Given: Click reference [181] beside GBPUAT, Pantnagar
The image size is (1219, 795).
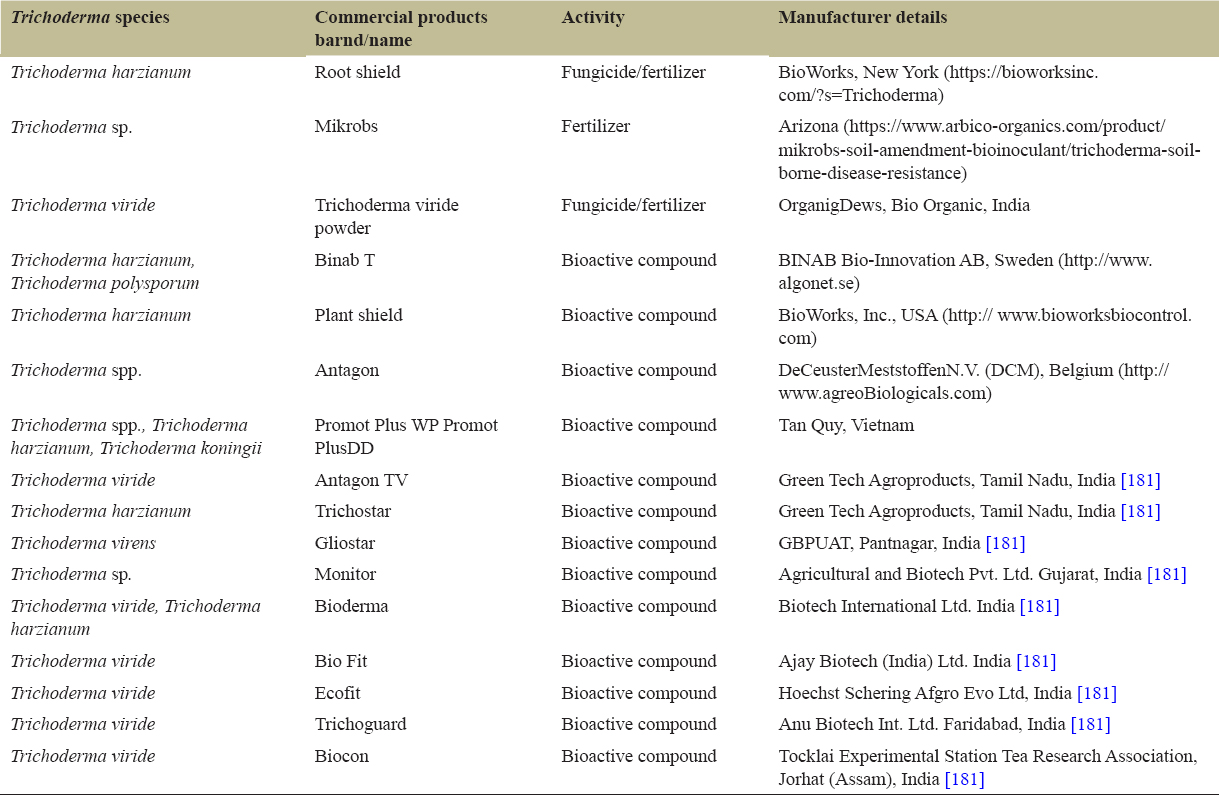Looking at the screenshot, I should point(1005,543).
